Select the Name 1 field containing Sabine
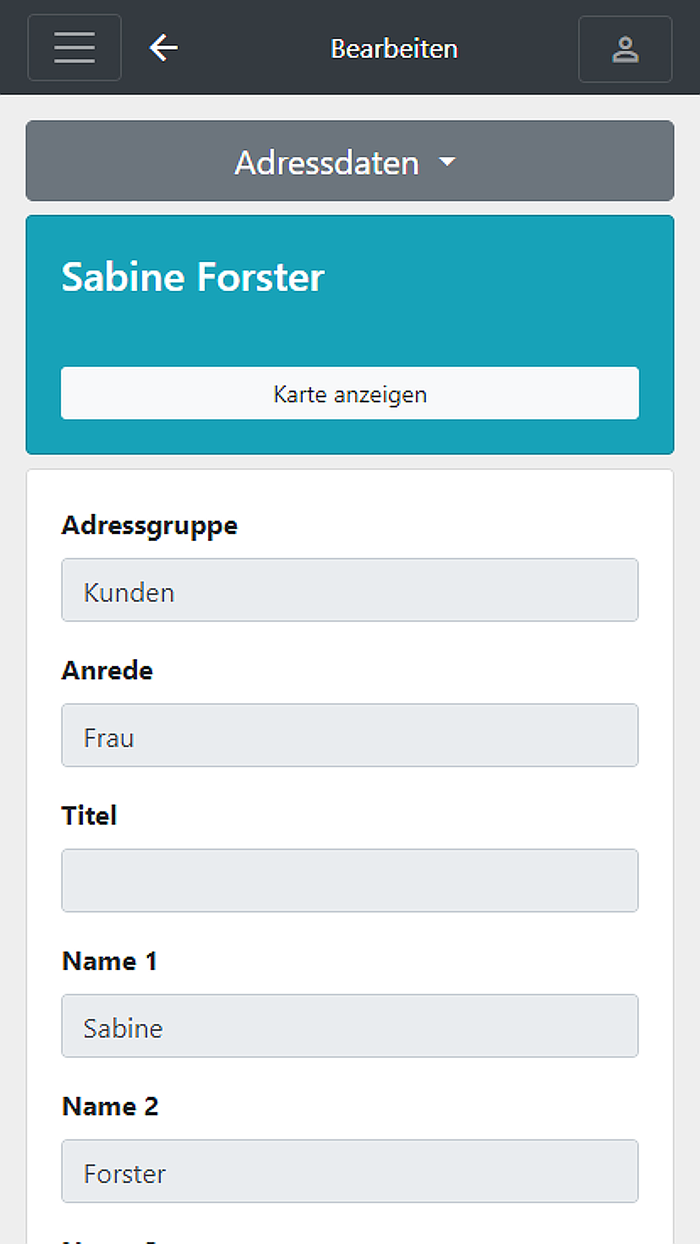The height and width of the screenshot is (1244, 700). (350, 1026)
